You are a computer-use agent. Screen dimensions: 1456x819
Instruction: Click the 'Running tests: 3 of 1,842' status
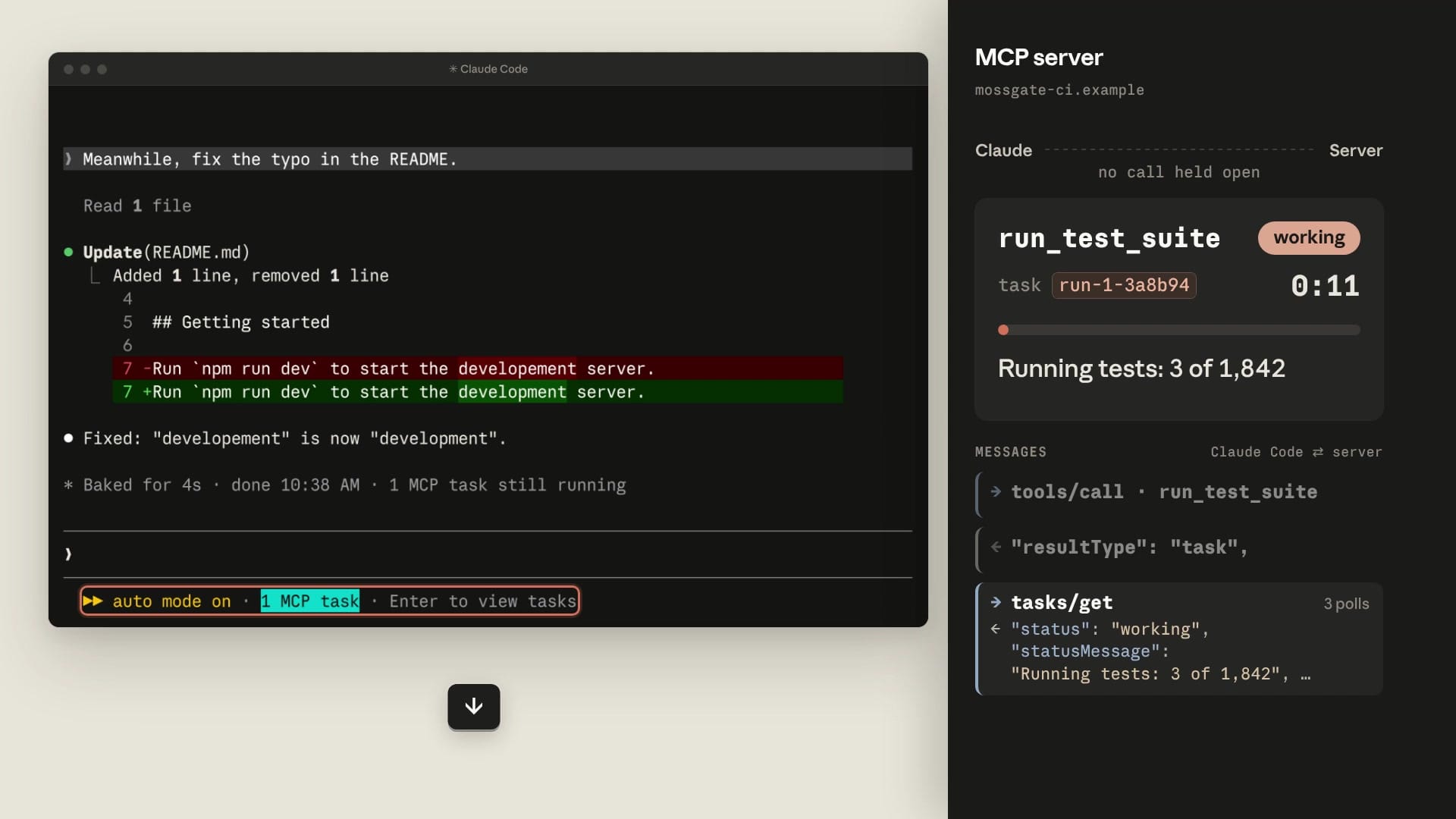click(x=1141, y=369)
